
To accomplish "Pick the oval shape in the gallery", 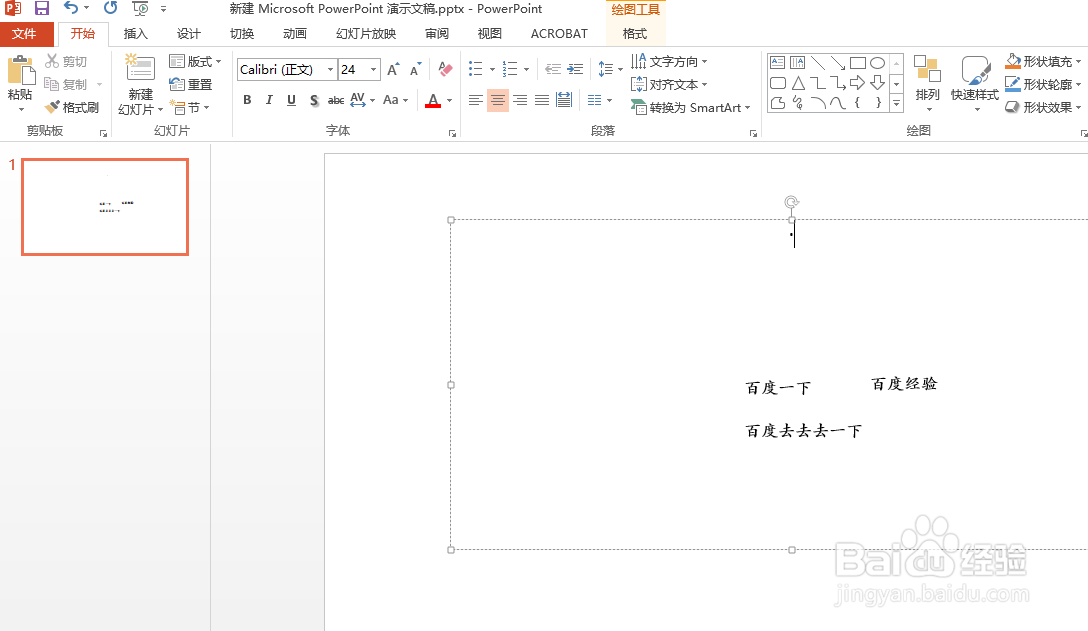I will (x=878, y=63).
